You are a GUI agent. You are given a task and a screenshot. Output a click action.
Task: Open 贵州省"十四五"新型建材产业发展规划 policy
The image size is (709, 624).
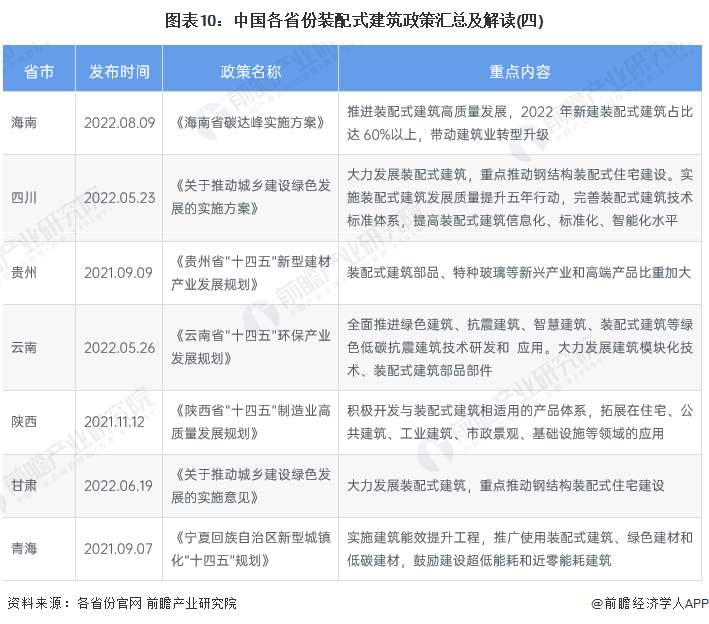[250, 272]
